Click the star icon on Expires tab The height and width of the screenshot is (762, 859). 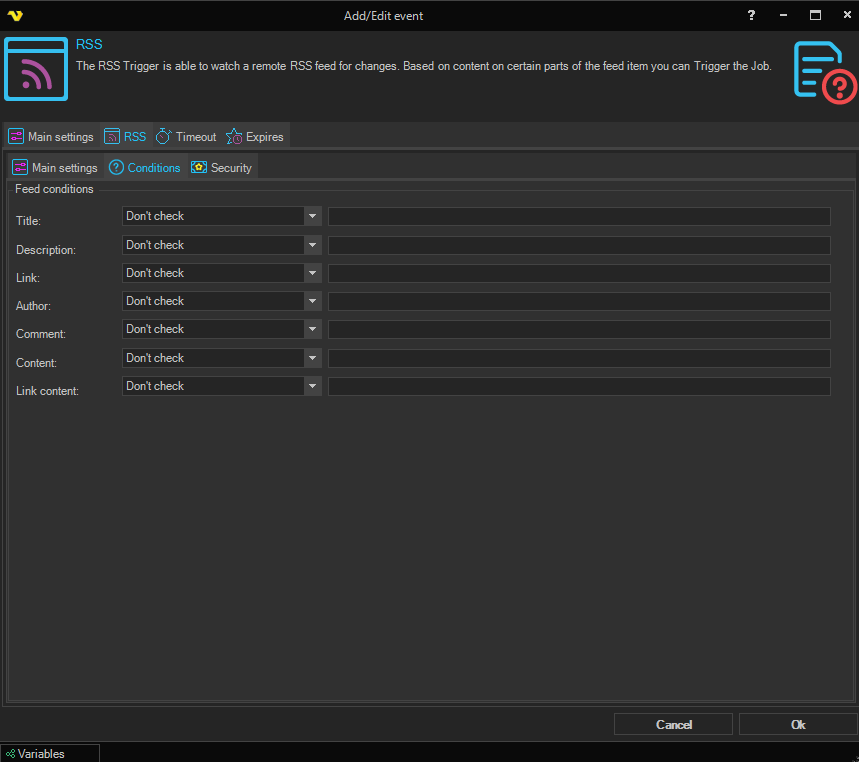point(234,137)
